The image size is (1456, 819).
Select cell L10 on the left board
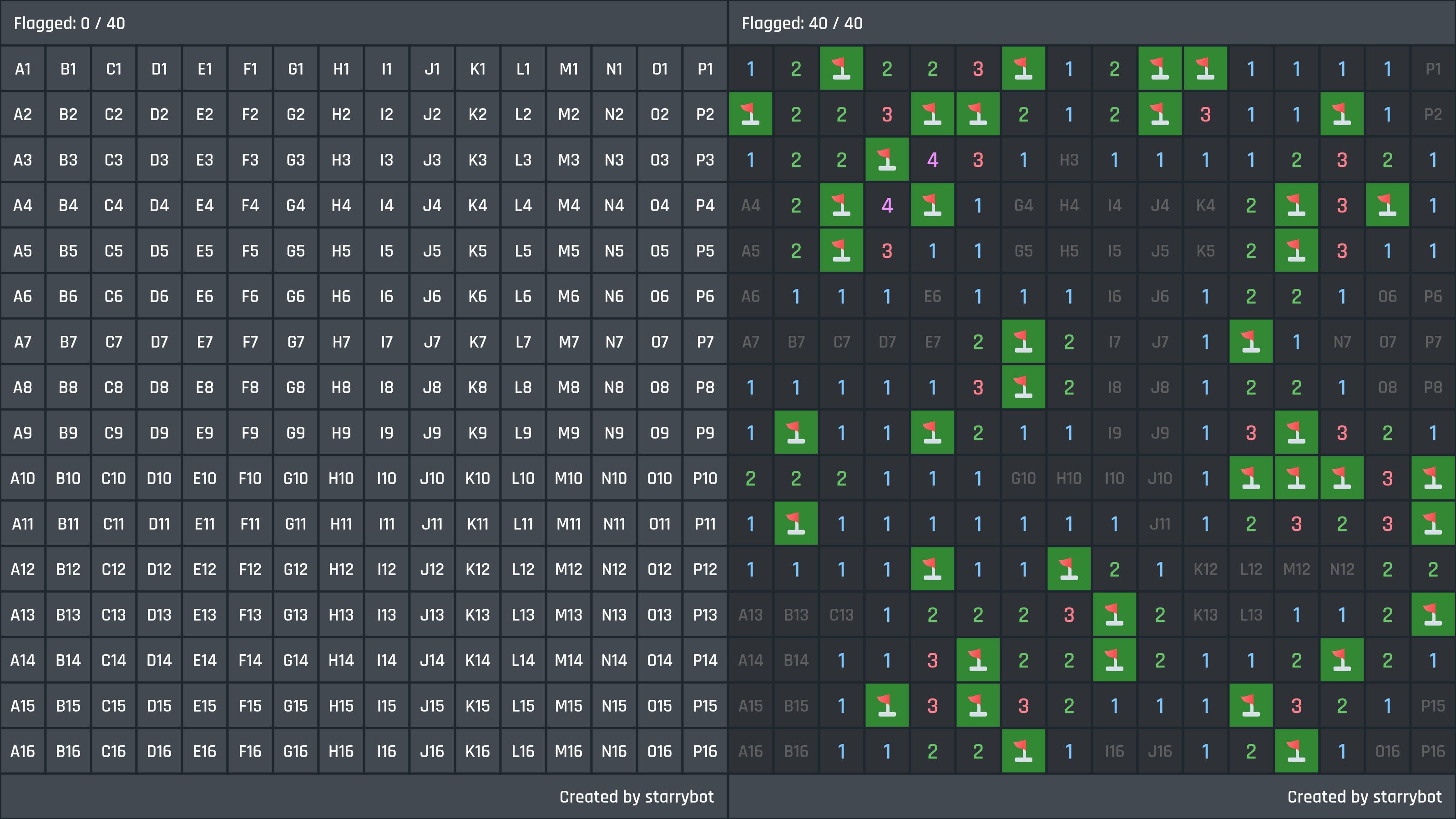click(x=523, y=478)
